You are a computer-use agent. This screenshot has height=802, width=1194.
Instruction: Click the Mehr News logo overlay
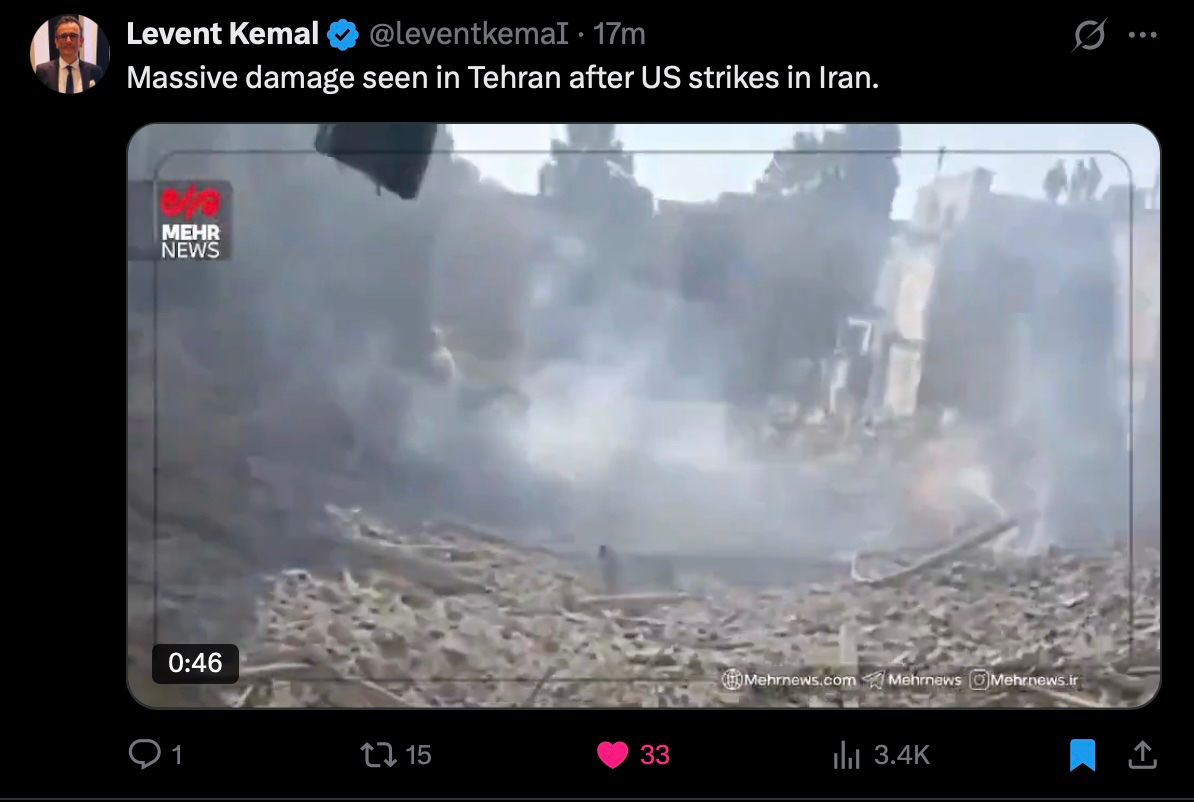coord(190,221)
